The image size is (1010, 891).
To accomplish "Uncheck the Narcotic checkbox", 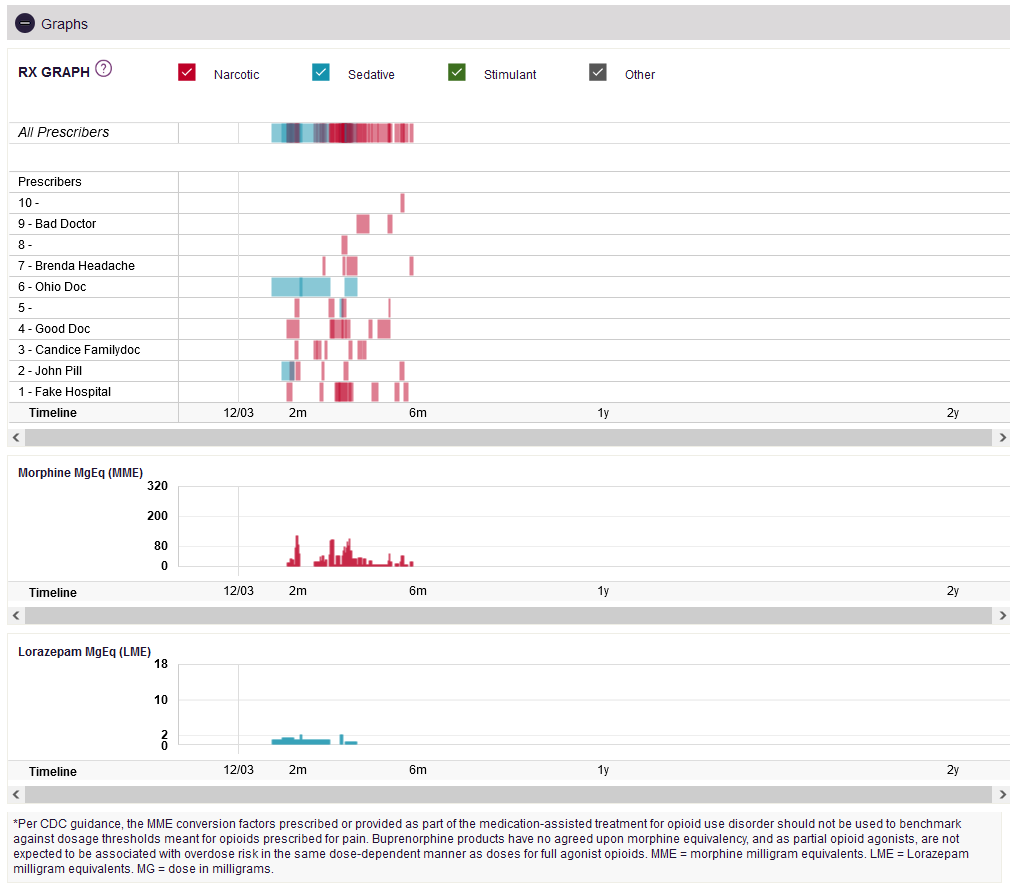I will click(187, 72).
